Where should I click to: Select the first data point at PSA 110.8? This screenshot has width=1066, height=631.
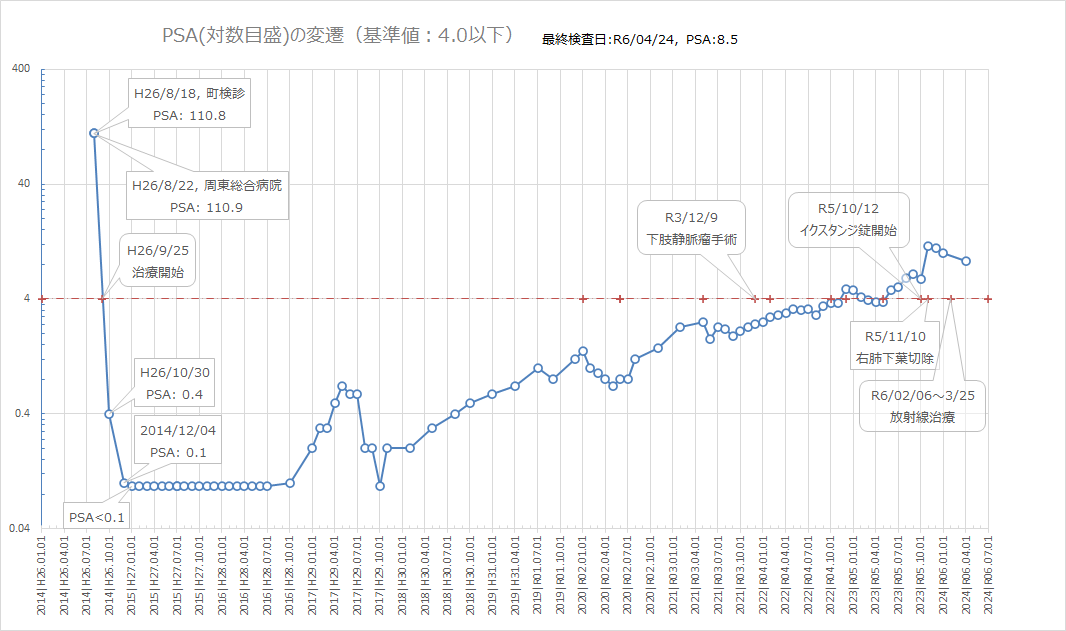94,133
